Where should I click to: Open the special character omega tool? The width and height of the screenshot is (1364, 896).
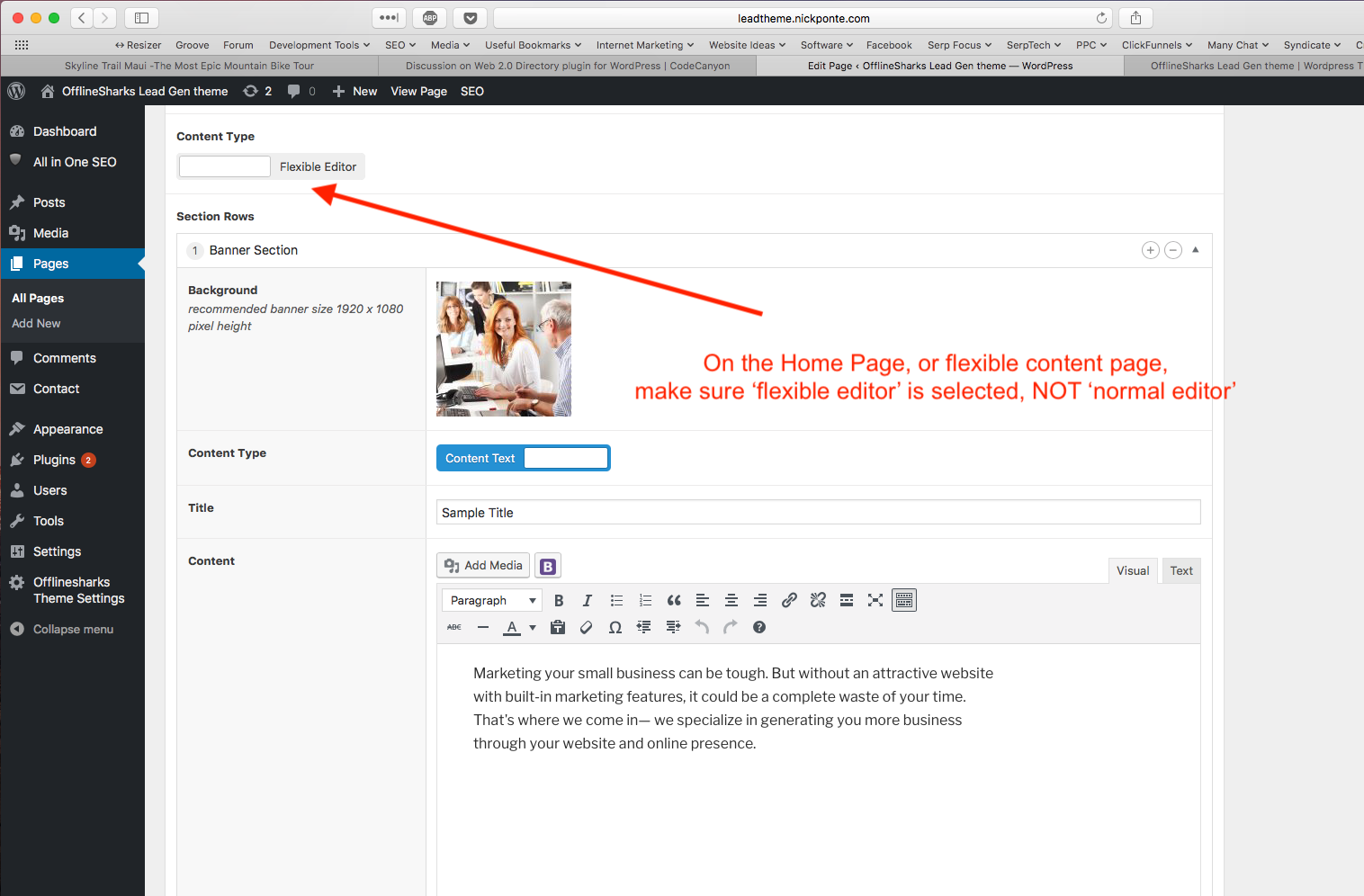[x=615, y=627]
